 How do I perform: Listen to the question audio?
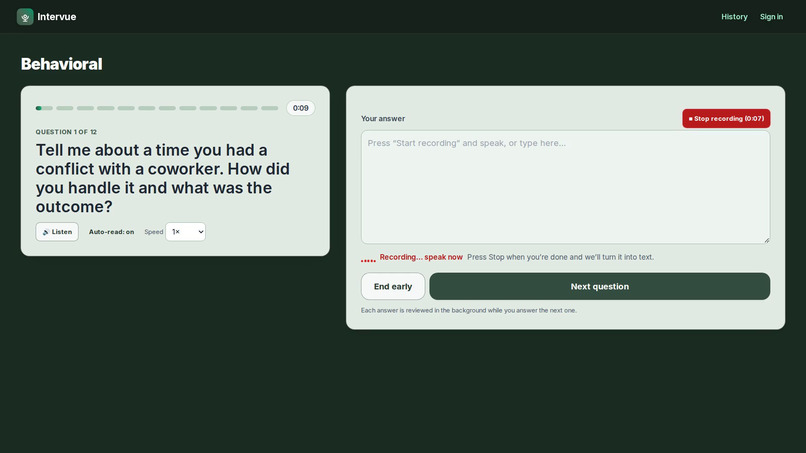tap(57, 232)
